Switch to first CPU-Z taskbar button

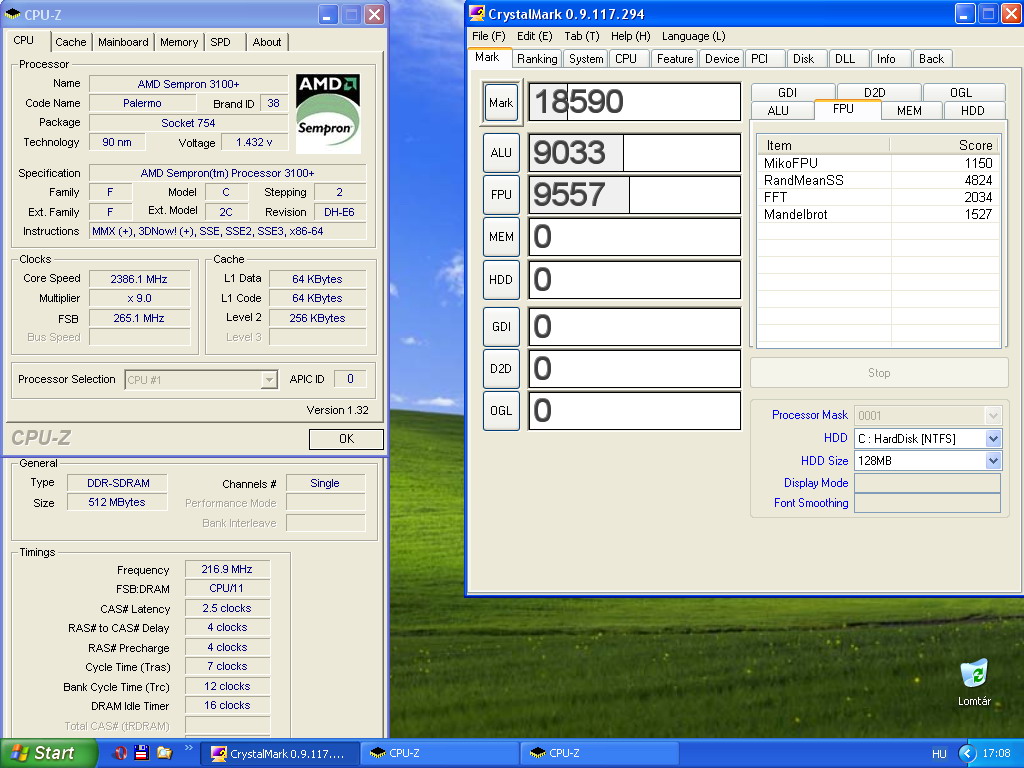(440, 753)
